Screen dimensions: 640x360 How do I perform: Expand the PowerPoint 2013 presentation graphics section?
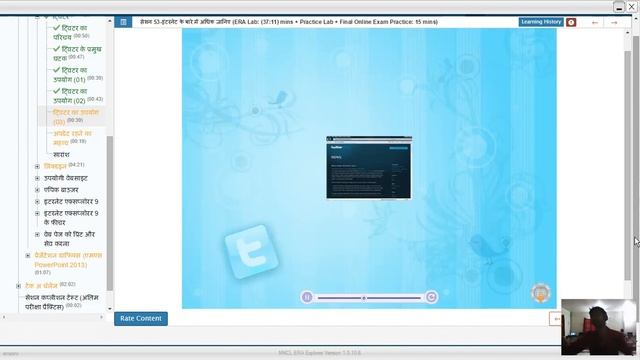[x=28, y=256]
